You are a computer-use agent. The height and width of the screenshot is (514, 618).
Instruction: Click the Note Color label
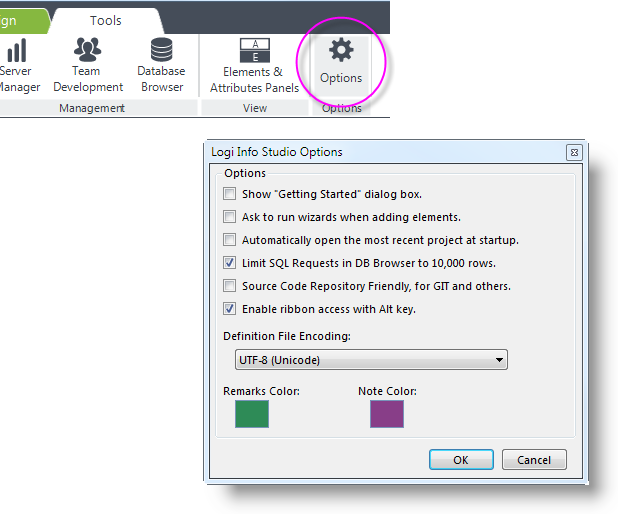(x=387, y=391)
